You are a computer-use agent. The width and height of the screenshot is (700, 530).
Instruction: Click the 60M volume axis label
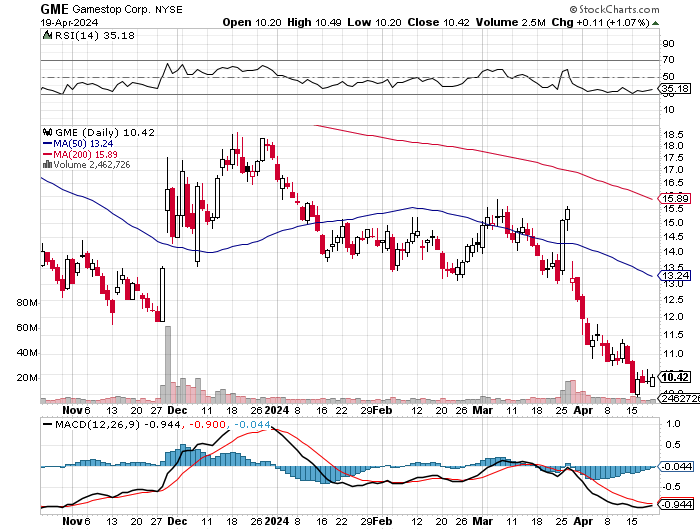pos(26,328)
